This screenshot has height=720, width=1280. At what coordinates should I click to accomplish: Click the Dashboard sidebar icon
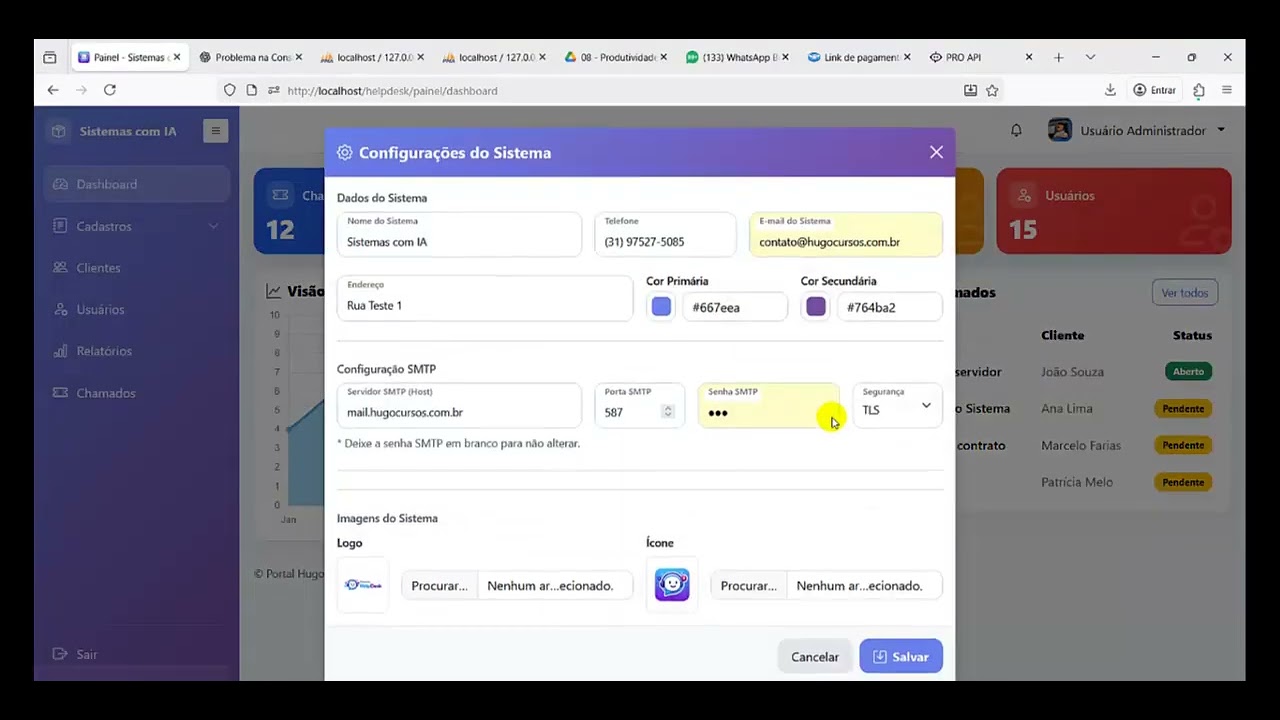(x=60, y=184)
